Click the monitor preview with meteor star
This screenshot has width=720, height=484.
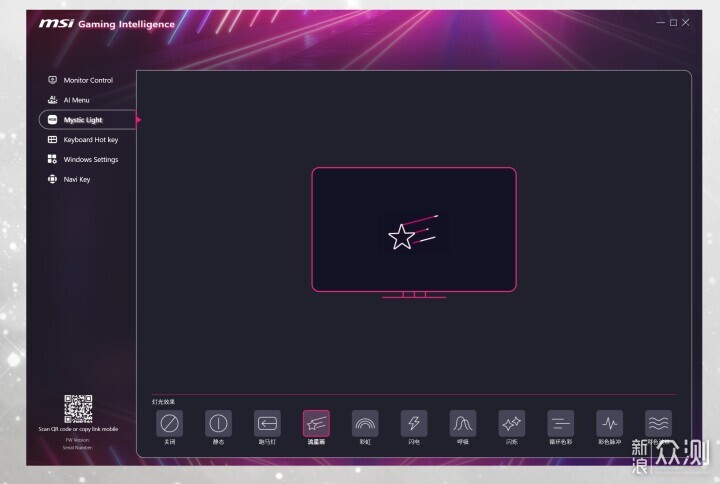tap(414, 232)
